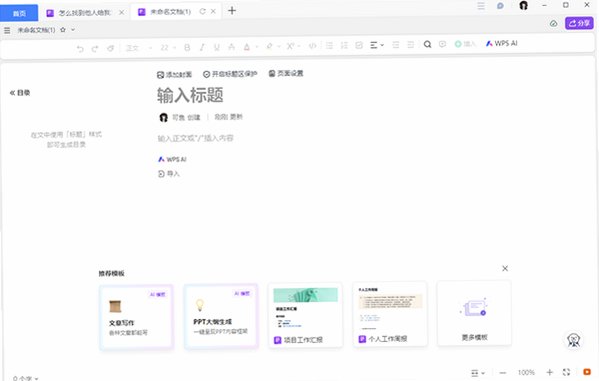Open the highlight color dropdown arrow
Image resolution: width=599 pixels, height=381 pixels.
pyautogui.click(x=279, y=46)
